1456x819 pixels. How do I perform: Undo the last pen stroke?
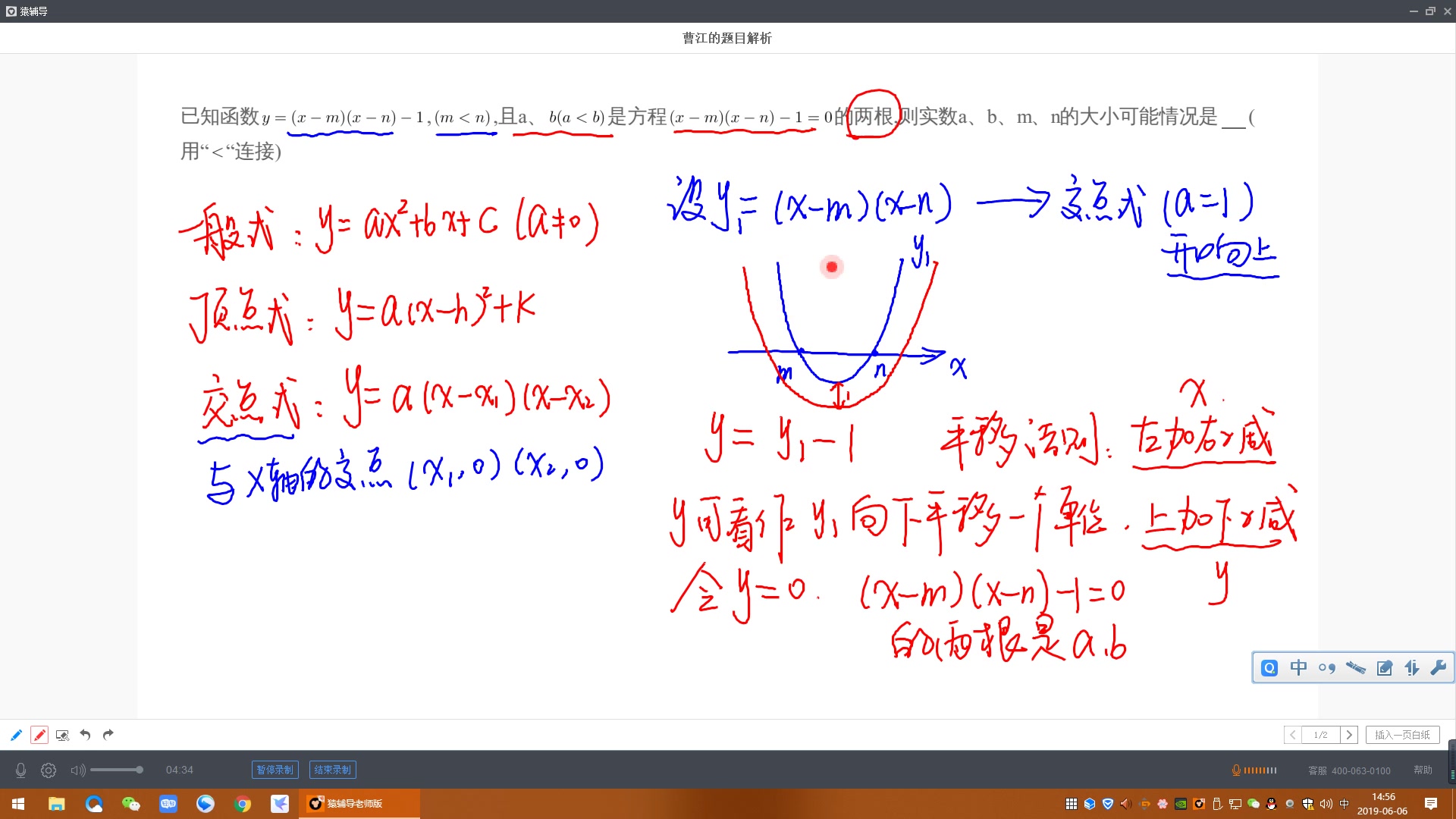(x=85, y=735)
